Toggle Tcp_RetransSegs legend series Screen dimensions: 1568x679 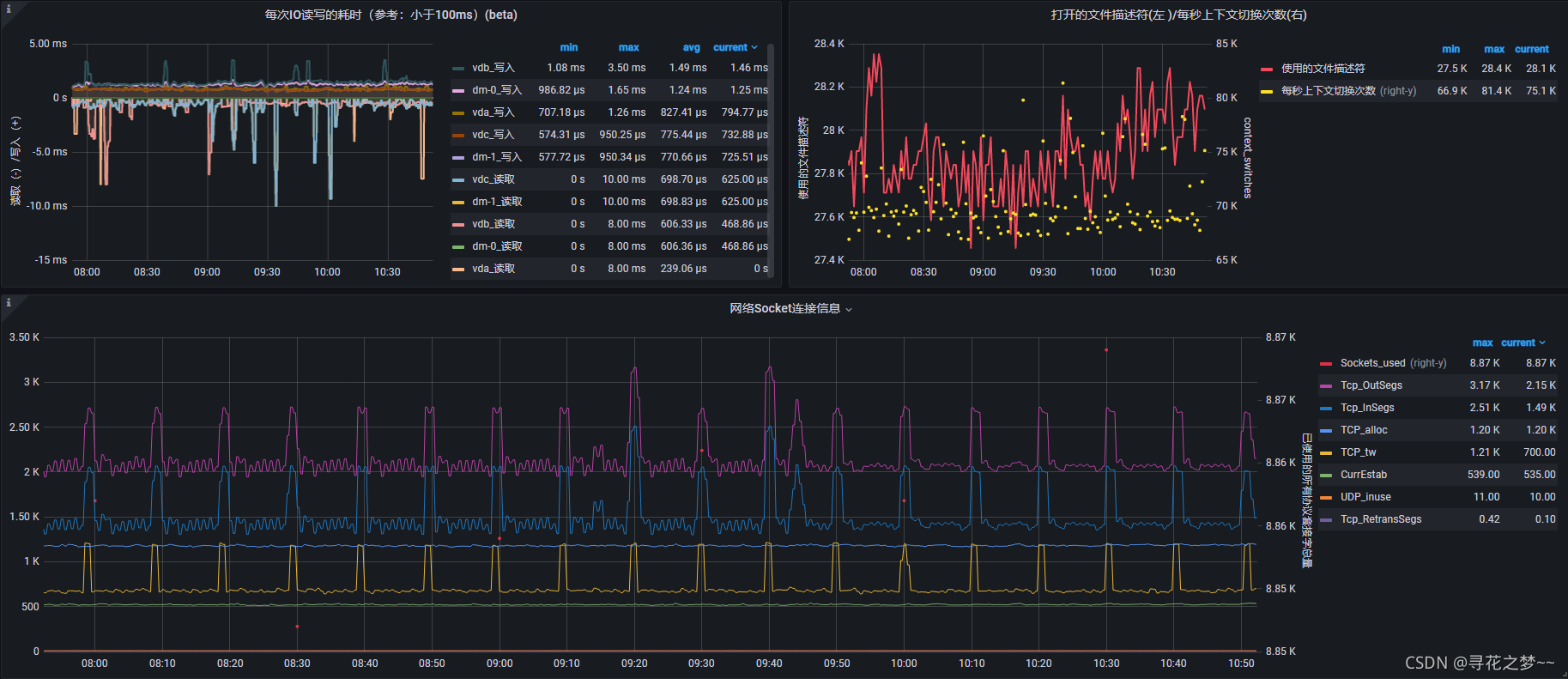1381,519
